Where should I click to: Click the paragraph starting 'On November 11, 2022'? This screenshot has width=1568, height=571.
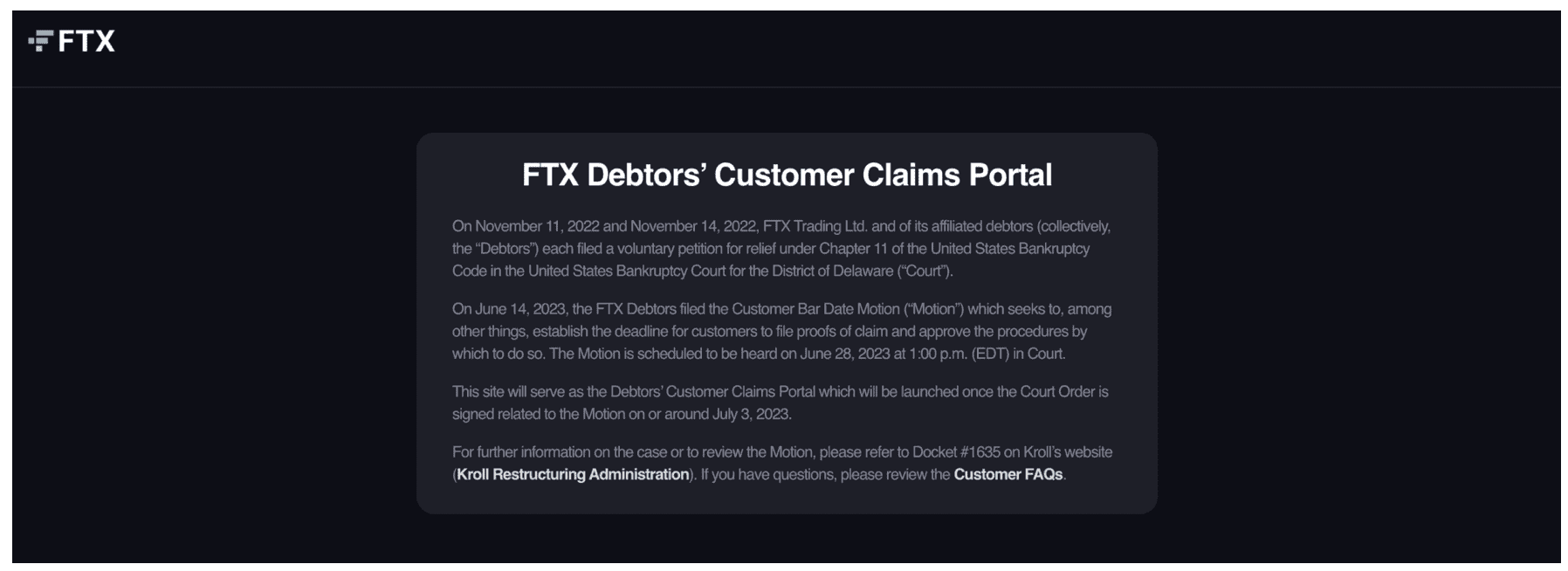coord(781,248)
